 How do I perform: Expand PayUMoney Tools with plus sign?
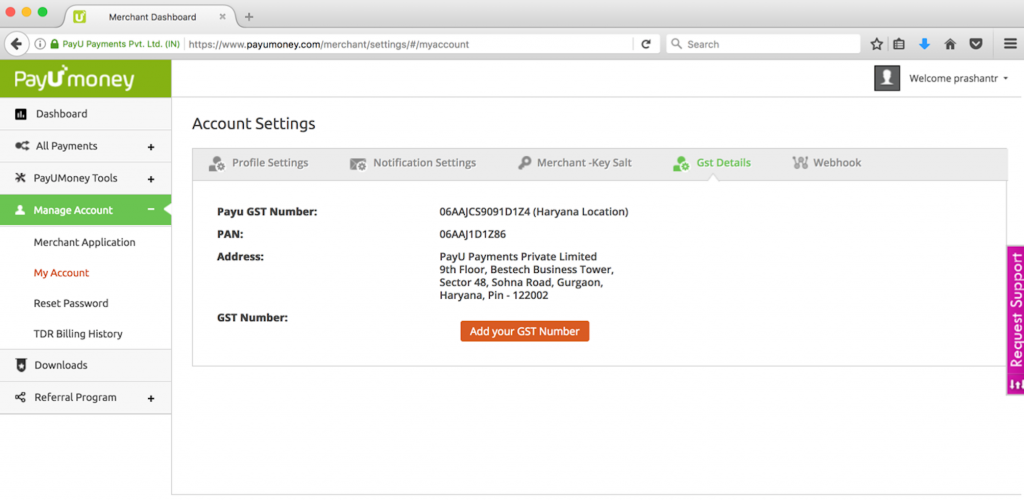click(151, 180)
